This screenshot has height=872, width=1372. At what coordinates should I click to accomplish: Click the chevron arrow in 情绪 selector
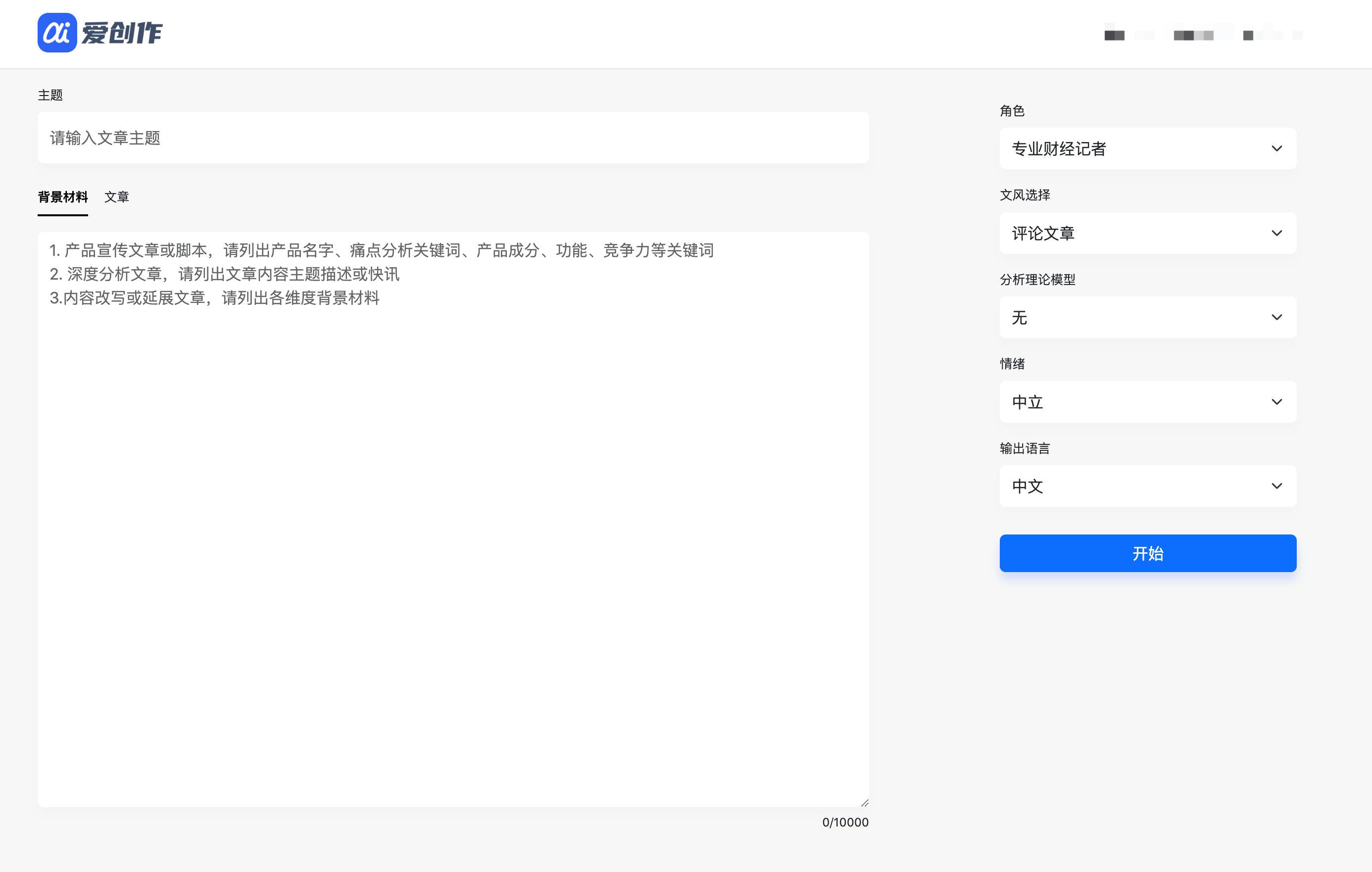point(1276,402)
